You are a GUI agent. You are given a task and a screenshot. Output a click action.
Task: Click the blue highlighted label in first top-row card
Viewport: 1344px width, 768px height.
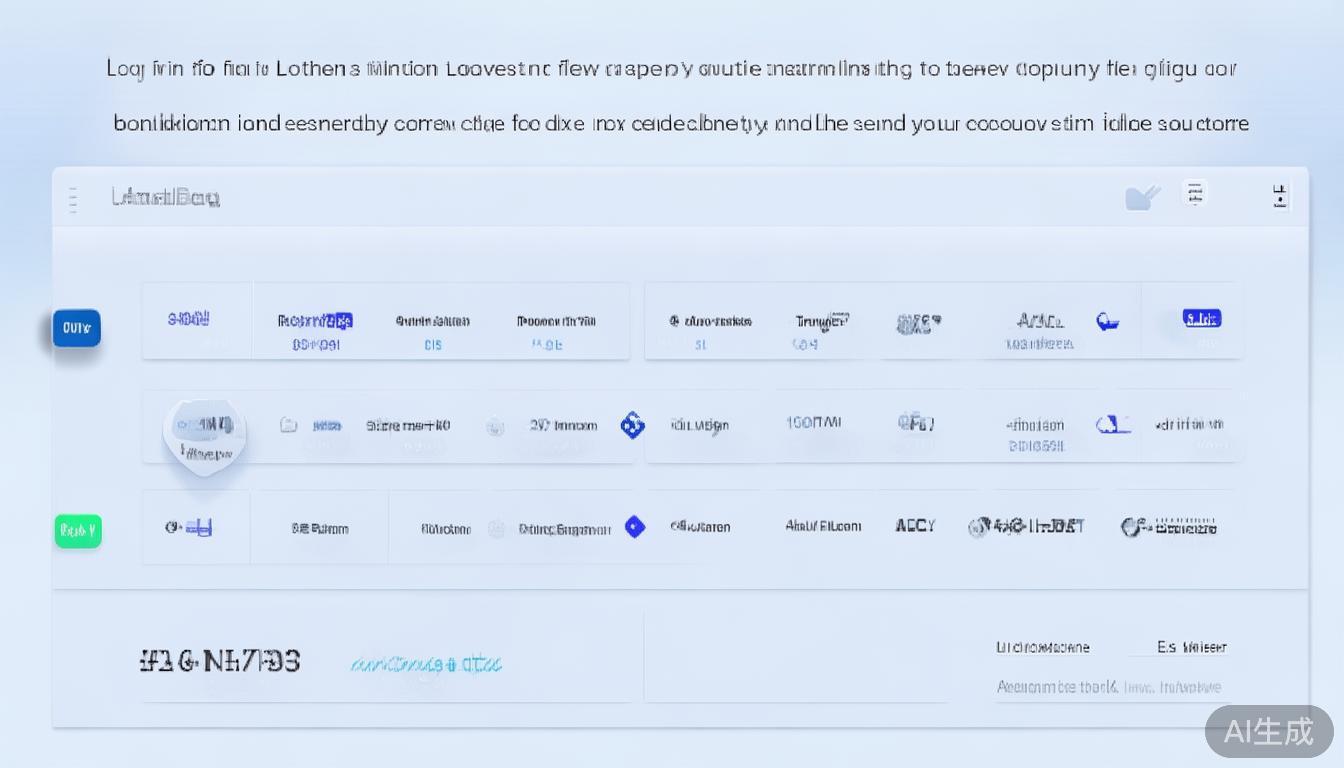coord(315,321)
